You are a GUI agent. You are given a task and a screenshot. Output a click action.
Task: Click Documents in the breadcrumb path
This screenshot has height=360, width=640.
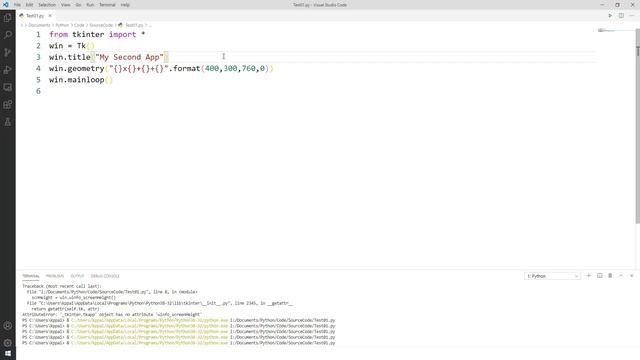point(39,25)
